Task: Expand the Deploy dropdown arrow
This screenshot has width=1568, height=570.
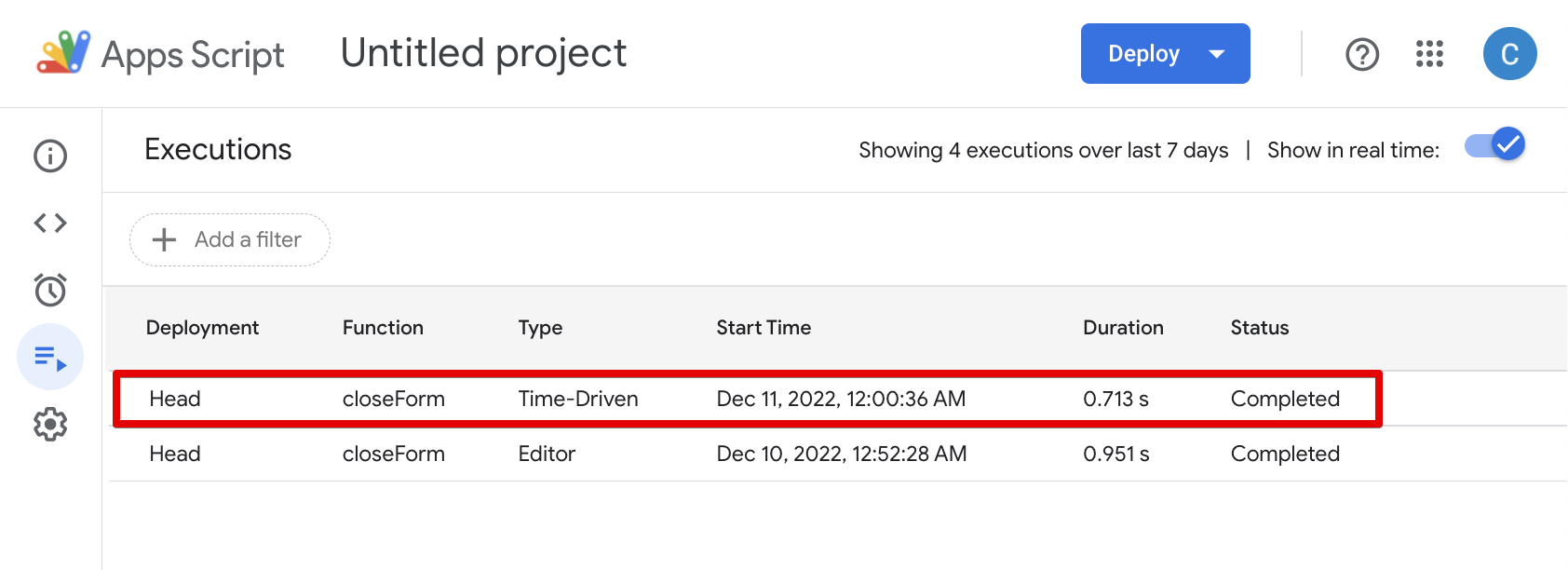Action: (x=1217, y=54)
